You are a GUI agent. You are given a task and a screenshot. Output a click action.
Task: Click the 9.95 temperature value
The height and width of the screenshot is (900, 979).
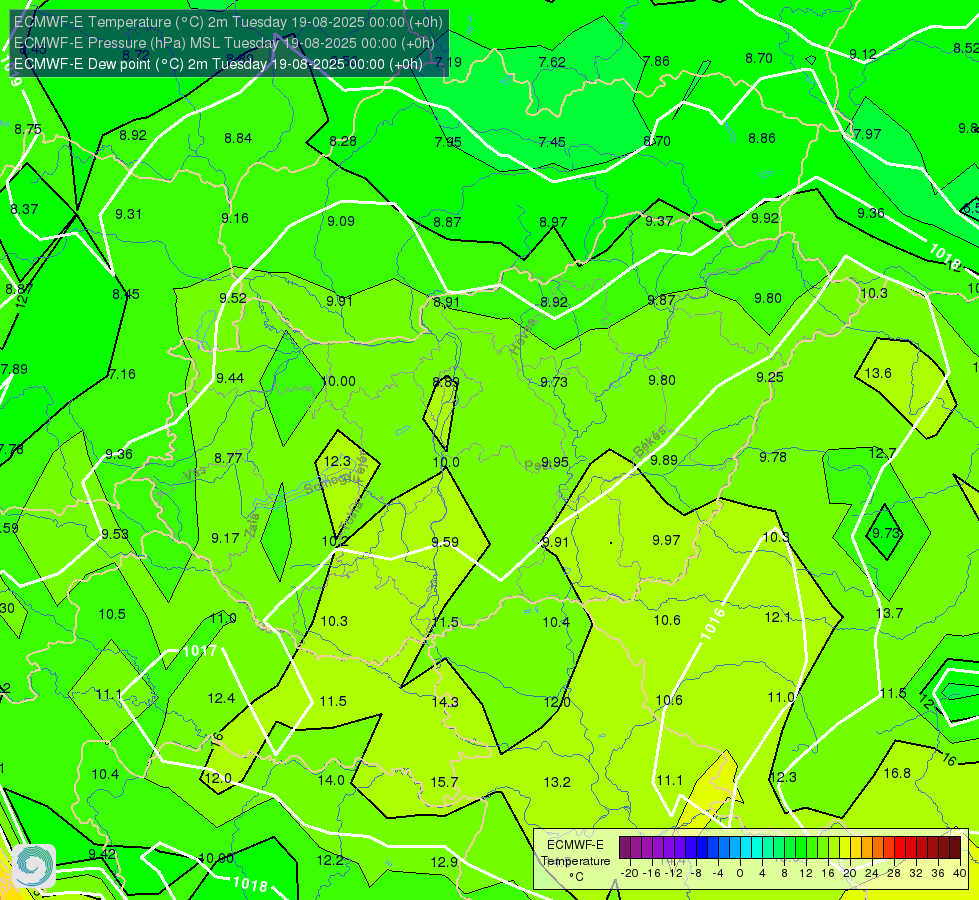[555, 462]
